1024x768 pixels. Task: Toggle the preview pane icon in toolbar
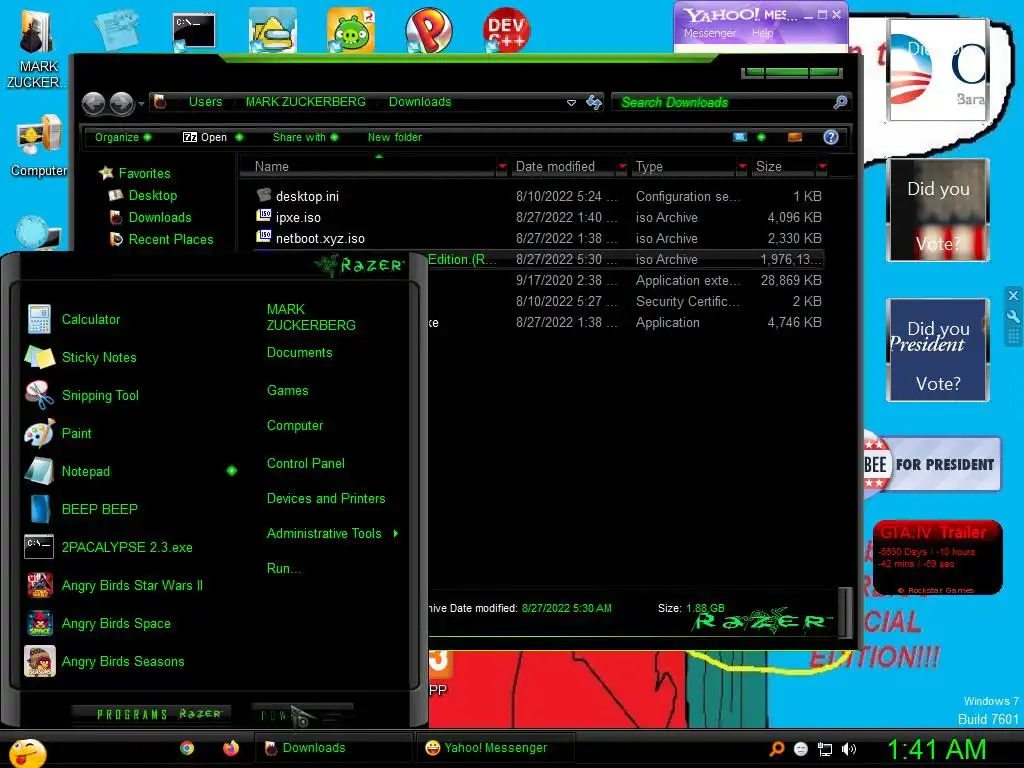(x=795, y=137)
